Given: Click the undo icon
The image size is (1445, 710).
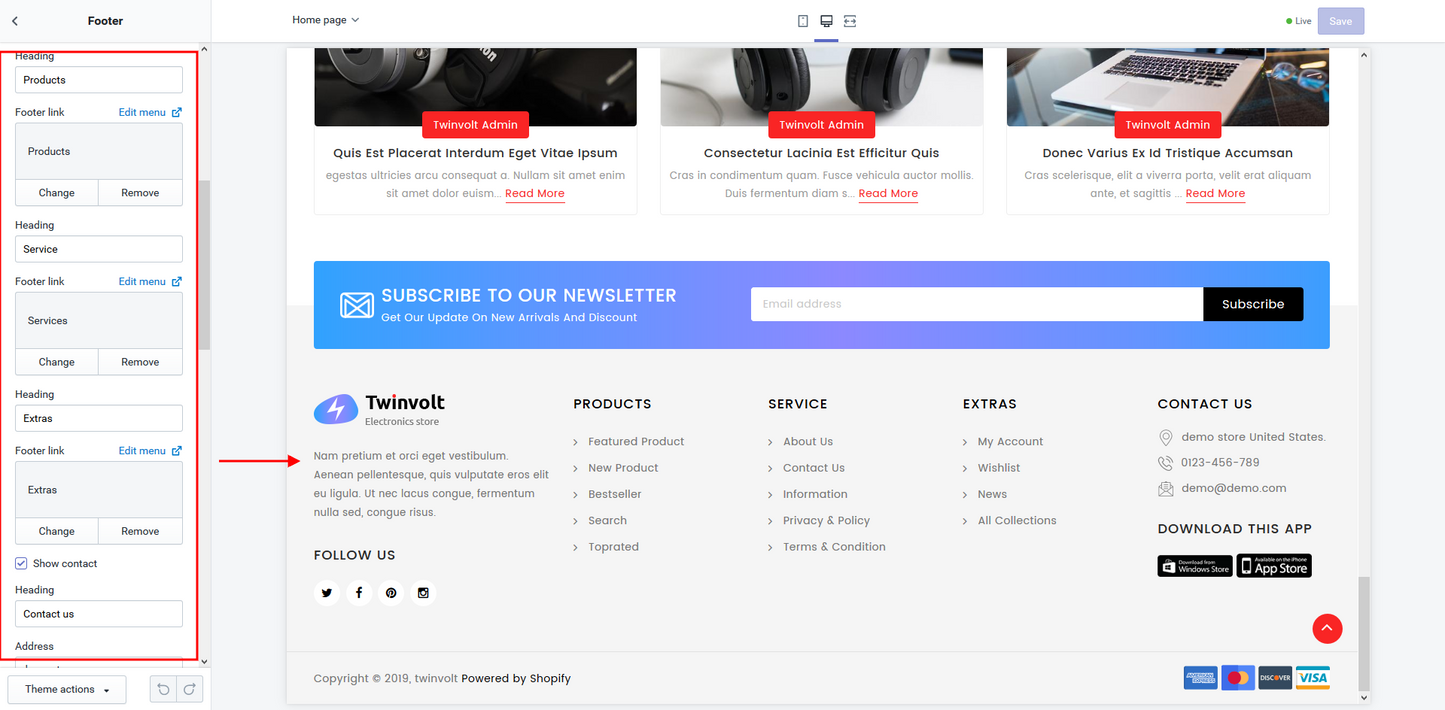Looking at the screenshot, I should 162,689.
